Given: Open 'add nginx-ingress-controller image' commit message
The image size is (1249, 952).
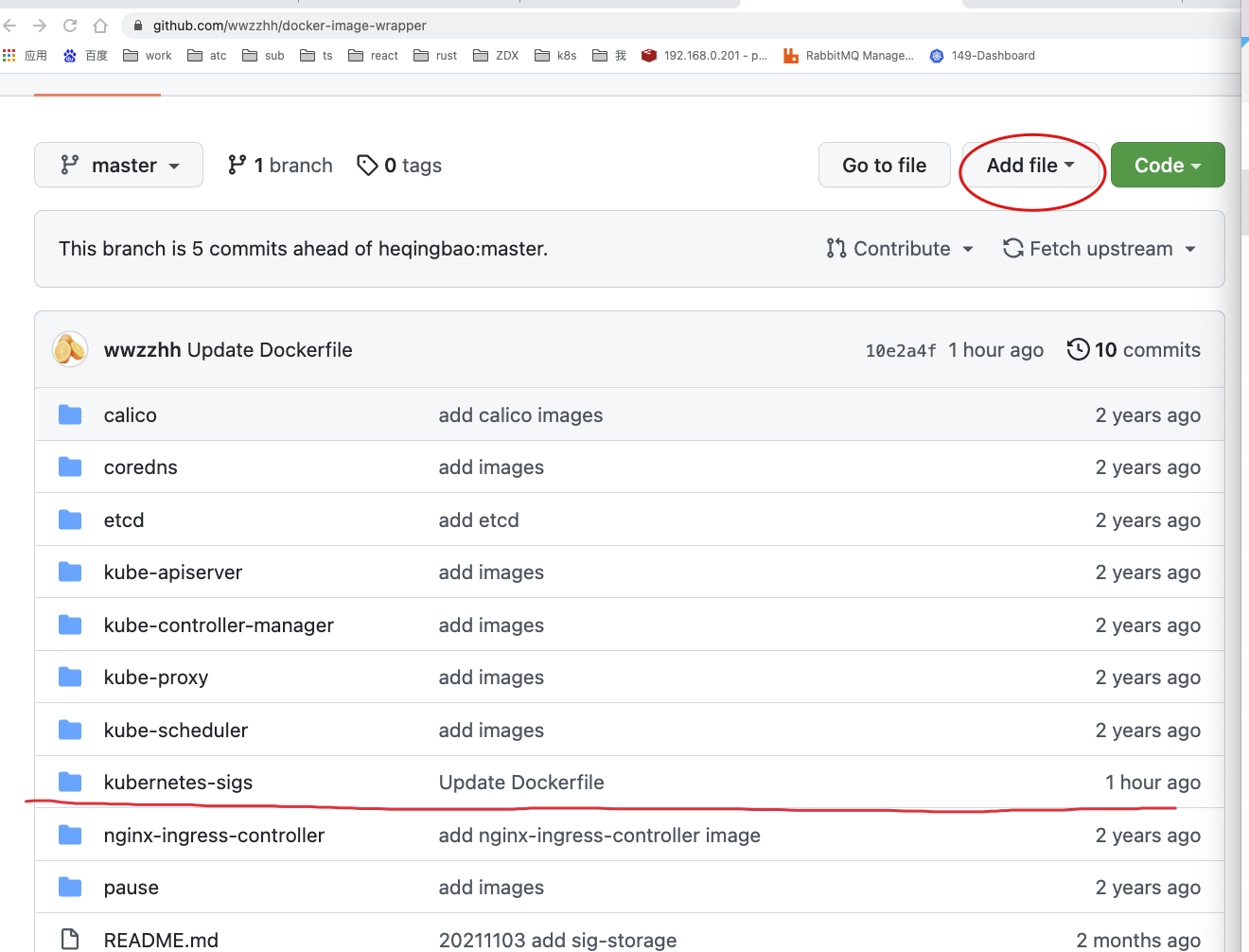Looking at the screenshot, I should click(600, 835).
